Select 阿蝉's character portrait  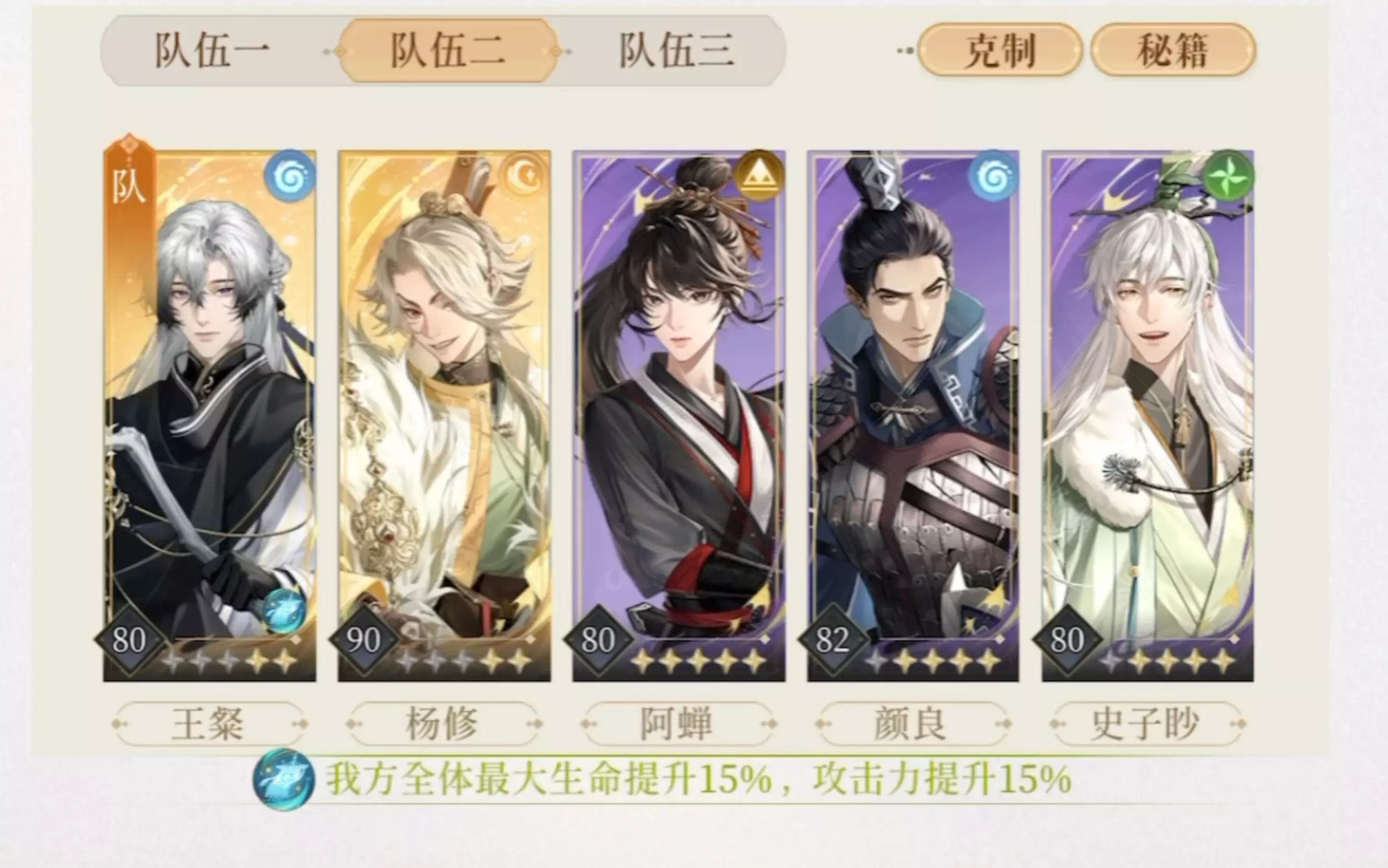678,416
